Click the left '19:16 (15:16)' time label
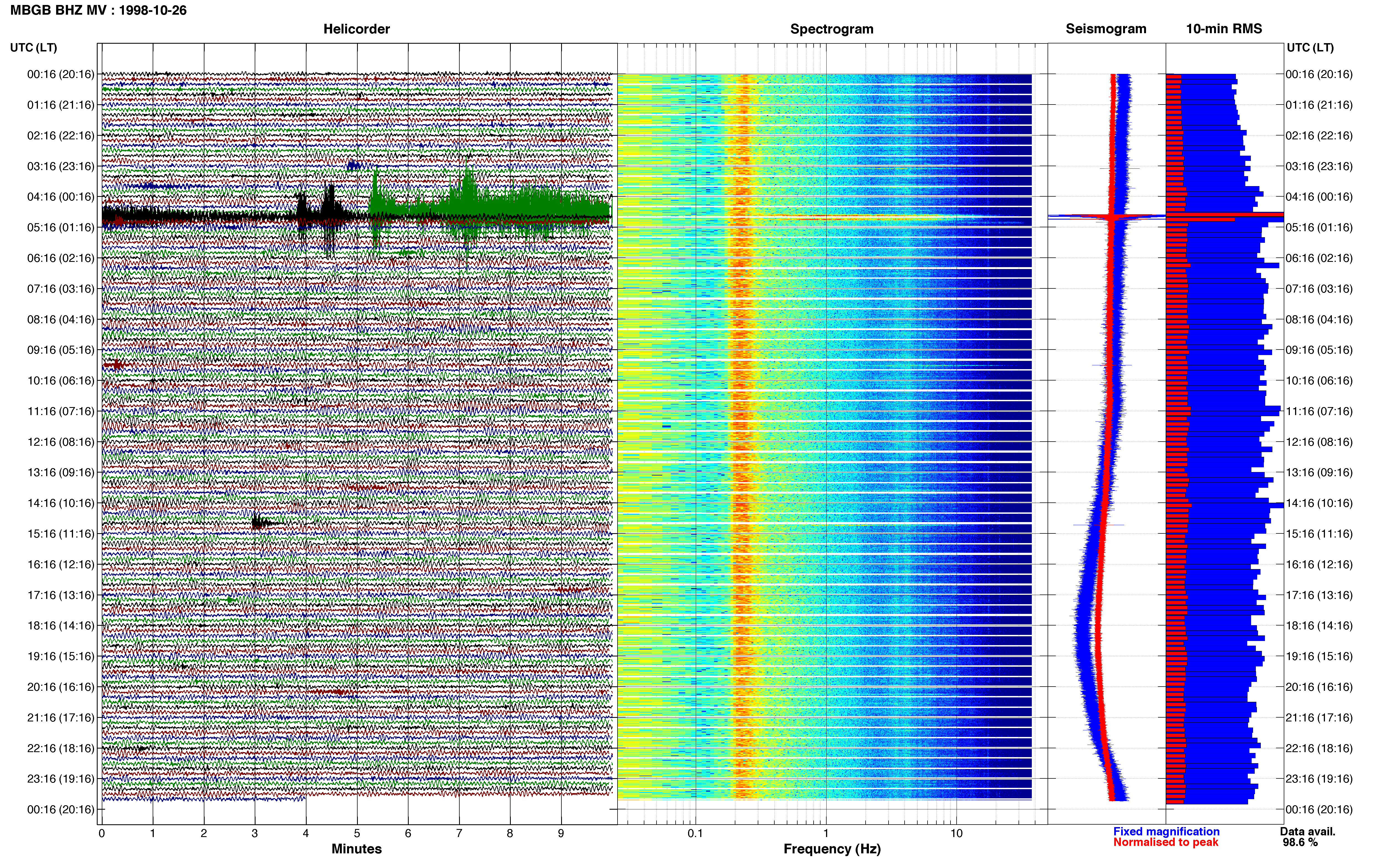1388x868 pixels. point(60,656)
